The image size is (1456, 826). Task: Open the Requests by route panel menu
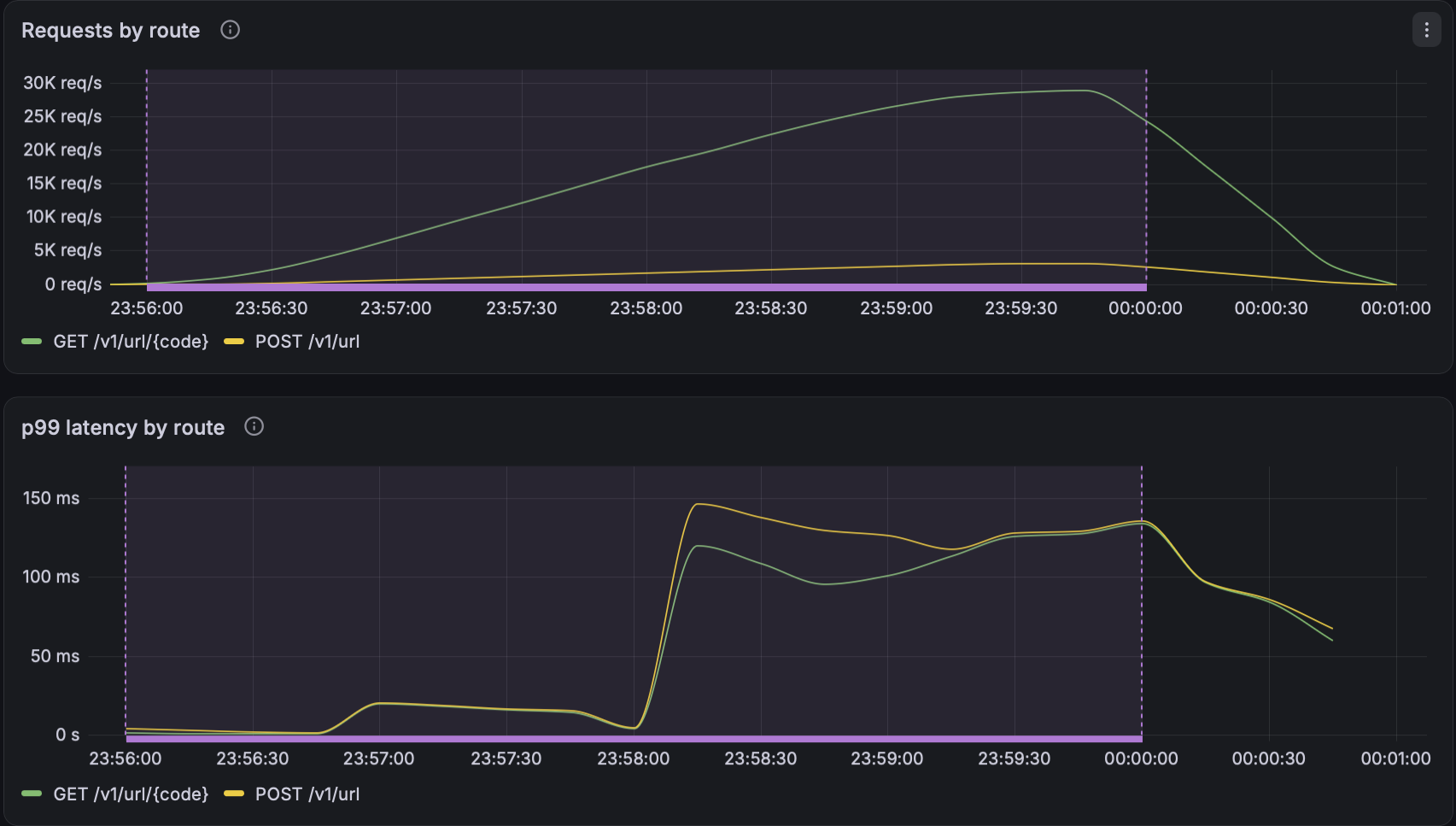coord(1426,30)
